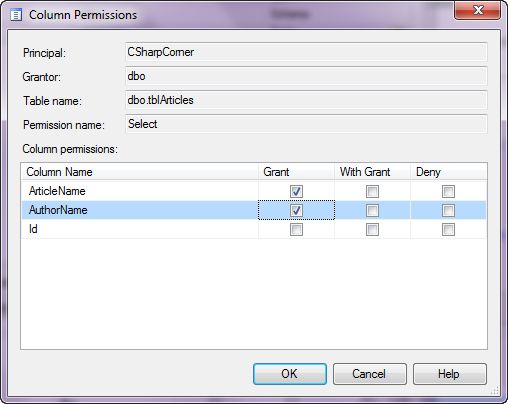Click the Permission name: label
This screenshot has height=404, width=508.
pos(64,125)
